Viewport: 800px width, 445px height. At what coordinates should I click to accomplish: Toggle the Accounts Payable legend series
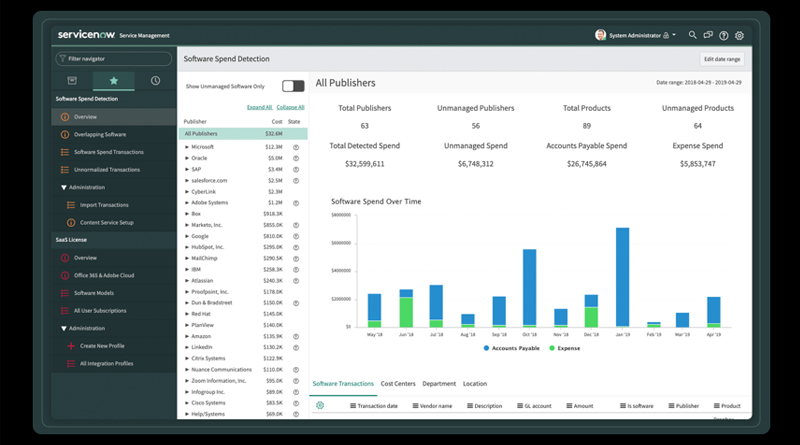point(511,348)
